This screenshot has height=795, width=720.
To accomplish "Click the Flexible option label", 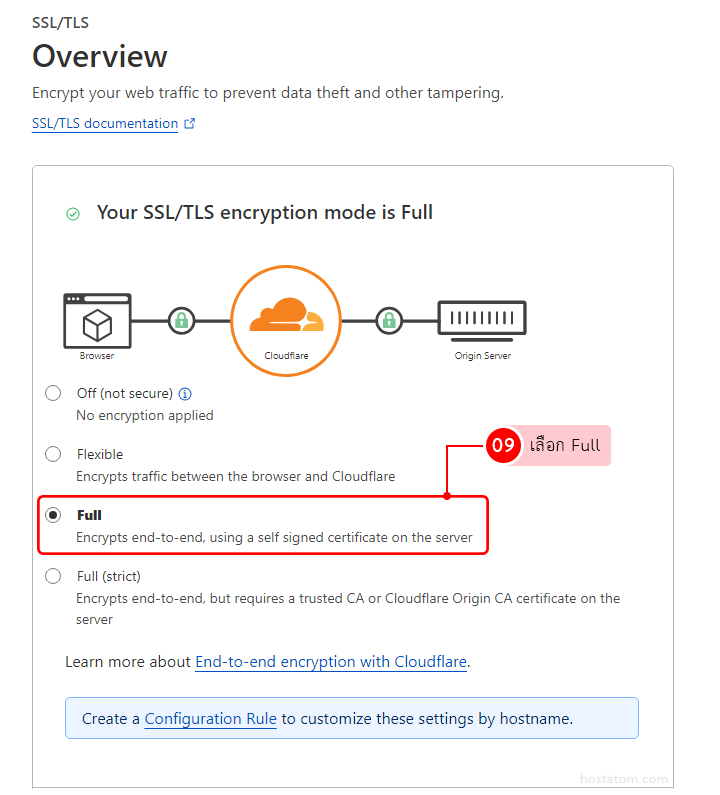I will pos(100,455).
